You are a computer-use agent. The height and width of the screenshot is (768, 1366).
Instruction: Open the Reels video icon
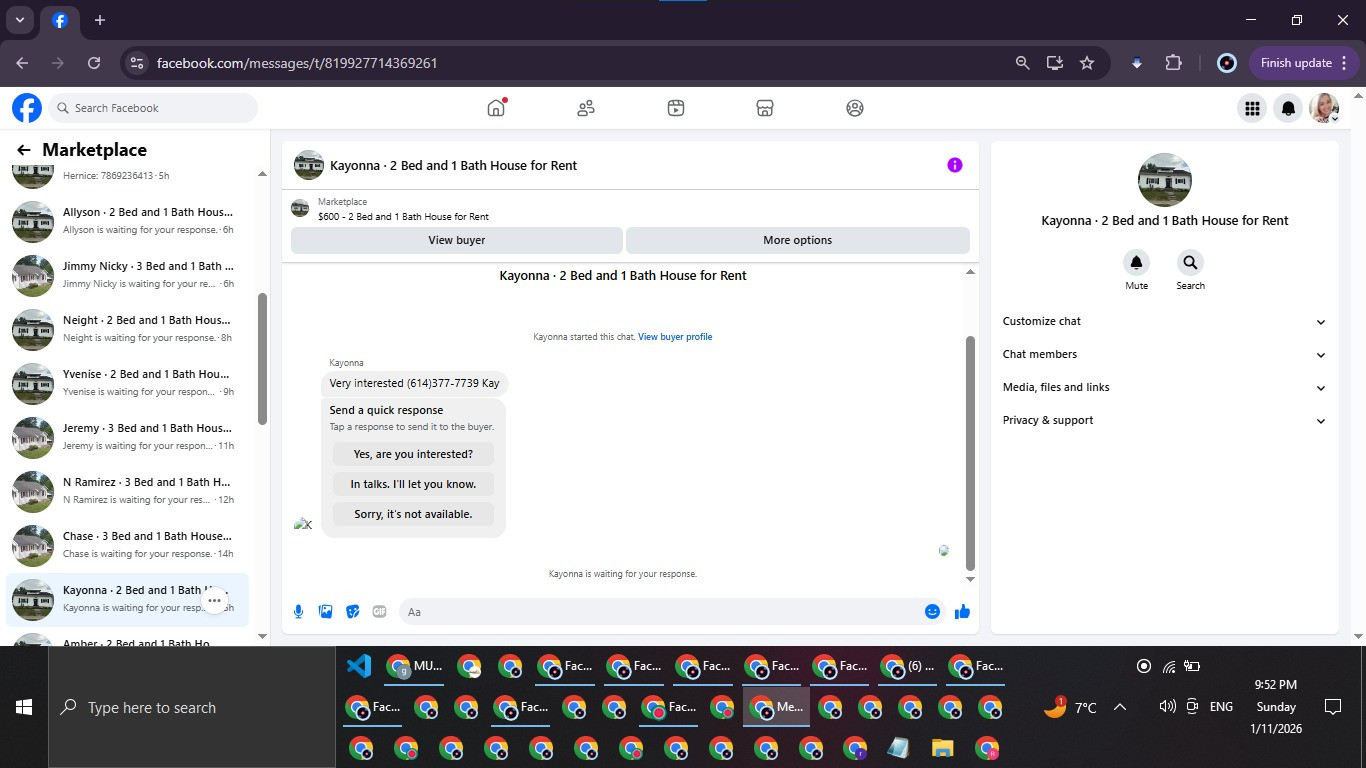(676, 108)
